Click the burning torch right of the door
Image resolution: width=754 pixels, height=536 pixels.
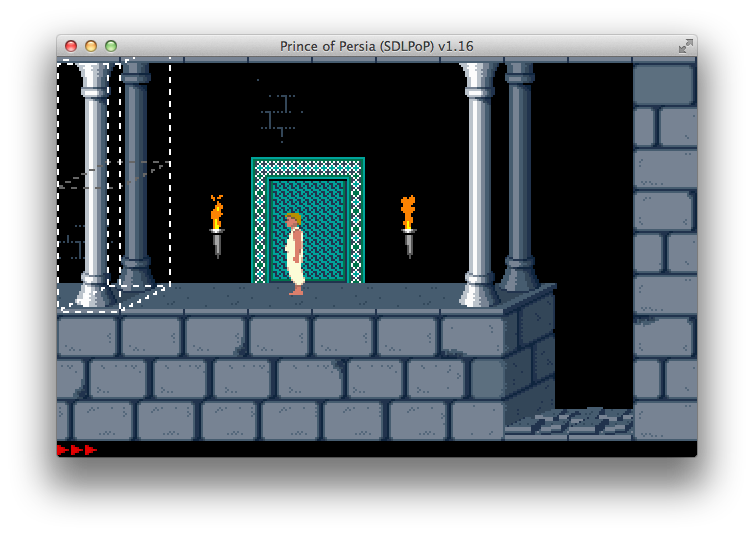[408, 226]
